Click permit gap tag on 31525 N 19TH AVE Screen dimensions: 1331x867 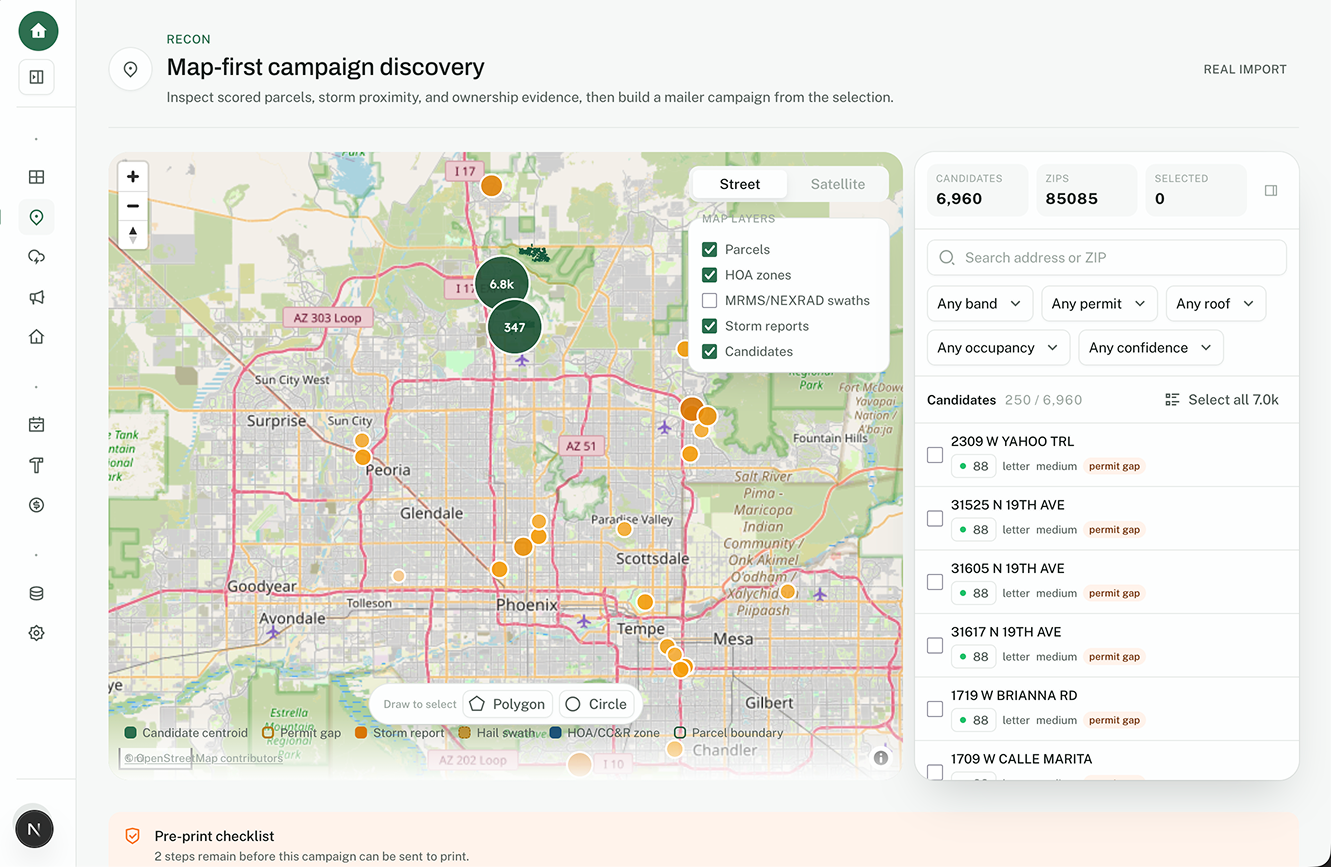click(x=1114, y=530)
